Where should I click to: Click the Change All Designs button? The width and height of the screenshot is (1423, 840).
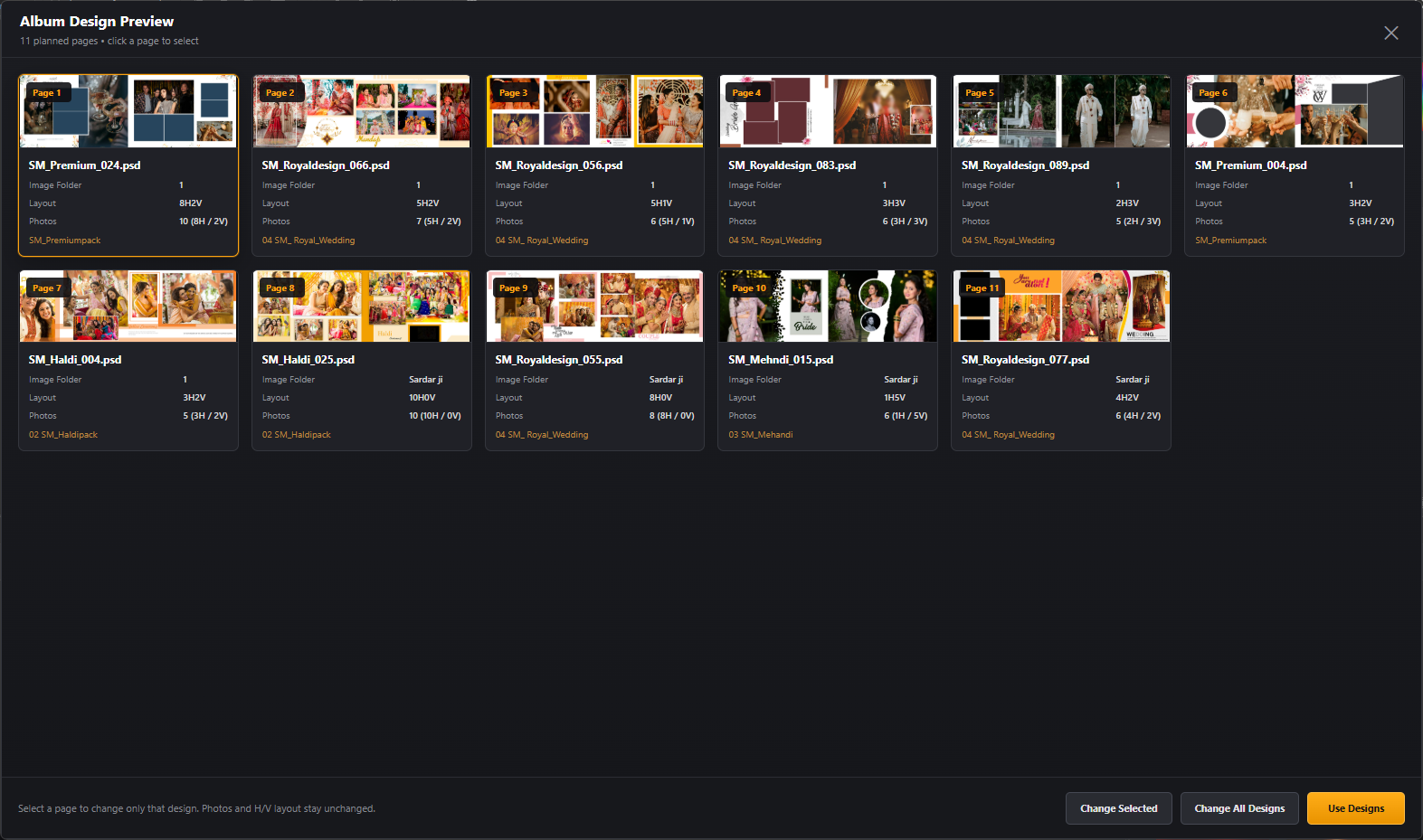pyautogui.click(x=1239, y=808)
